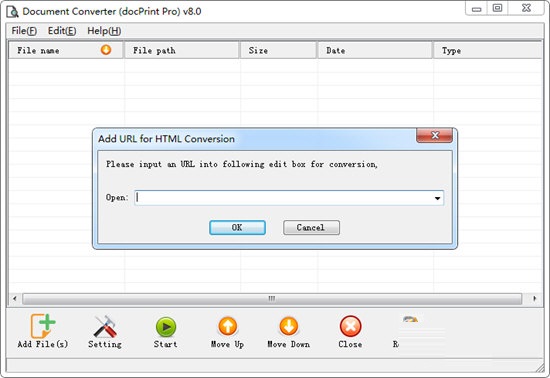This screenshot has width=550, height=378.
Task: Click the docPrint app icon in title bar
Action: [x=12, y=12]
